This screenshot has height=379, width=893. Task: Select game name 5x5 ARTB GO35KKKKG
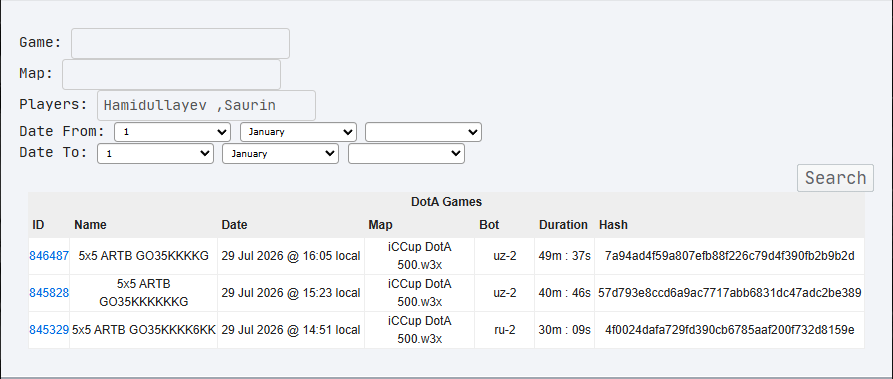[x=144, y=256]
